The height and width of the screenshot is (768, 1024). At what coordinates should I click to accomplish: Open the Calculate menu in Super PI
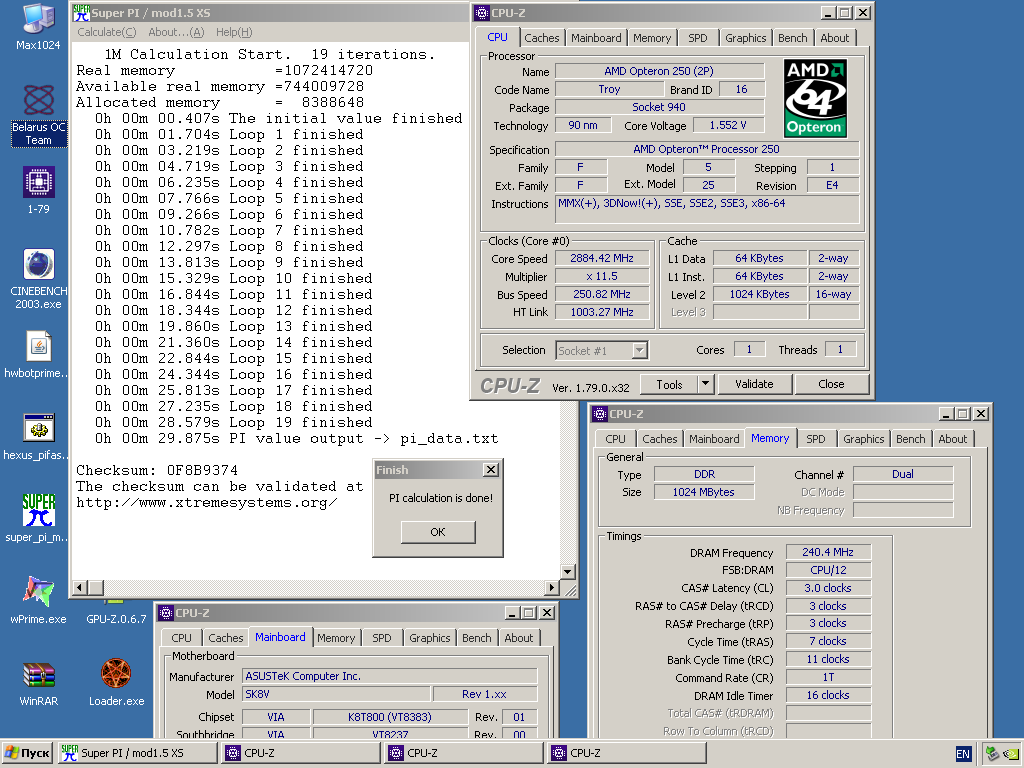[106, 32]
